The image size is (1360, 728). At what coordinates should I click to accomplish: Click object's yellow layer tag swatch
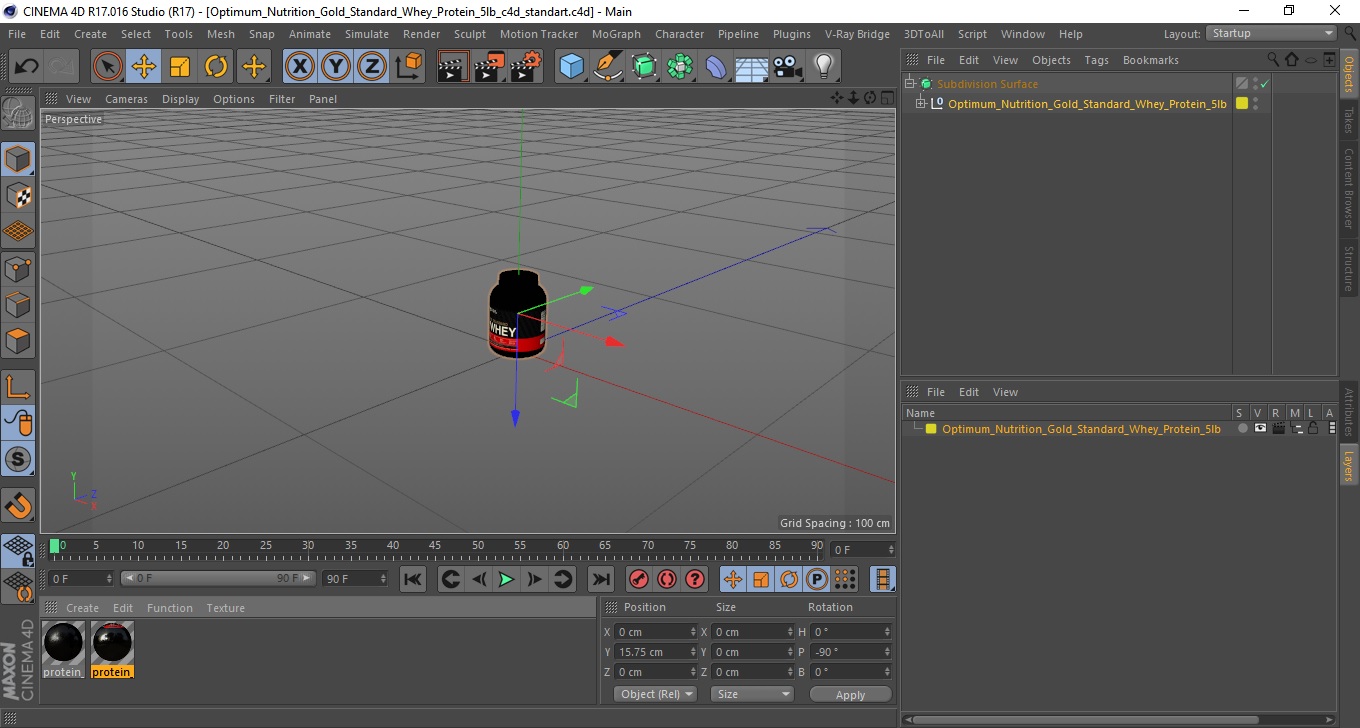coord(1242,103)
